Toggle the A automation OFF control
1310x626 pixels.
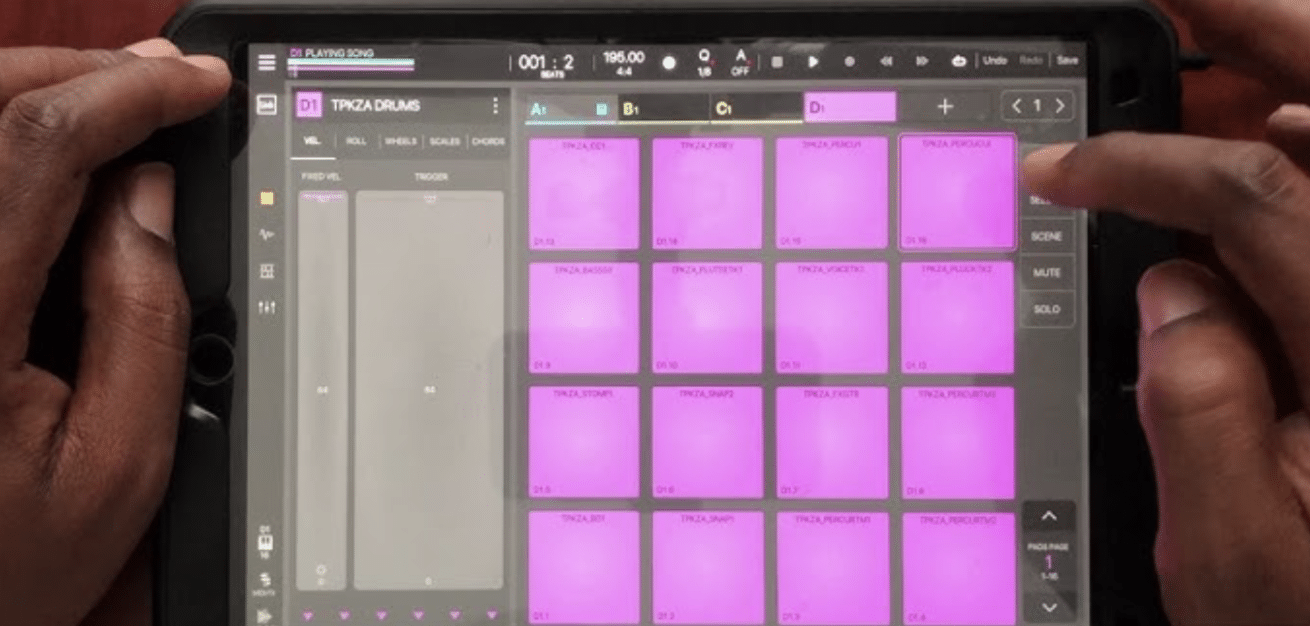click(741, 62)
